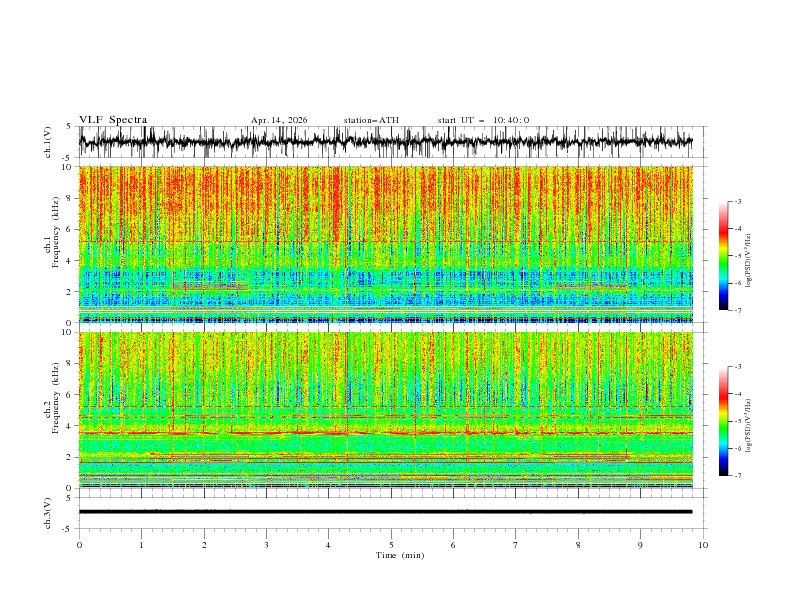The height and width of the screenshot is (612, 792).
Task: Click the ch.3 voltage waveform black trace
Action: pyautogui.click(x=386, y=512)
